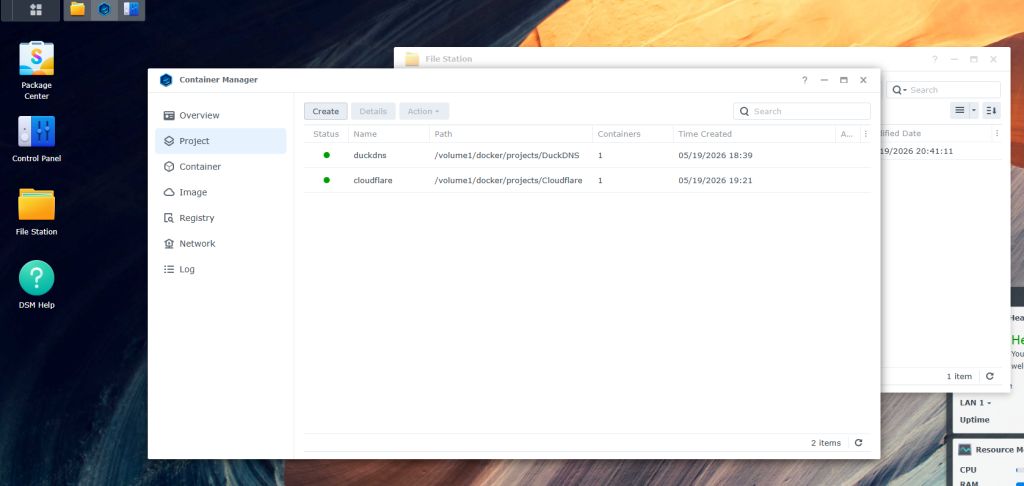The width and height of the screenshot is (1024, 486).
Task: Select the duckdns project row
Action: click(587, 155)
